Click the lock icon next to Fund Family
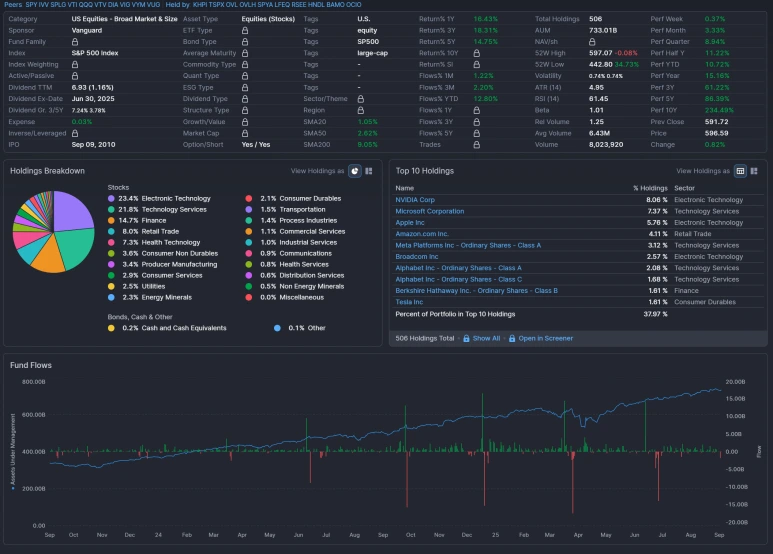Image resolution: width=773 pixels, height=554 pixels. tap(75, 42)
